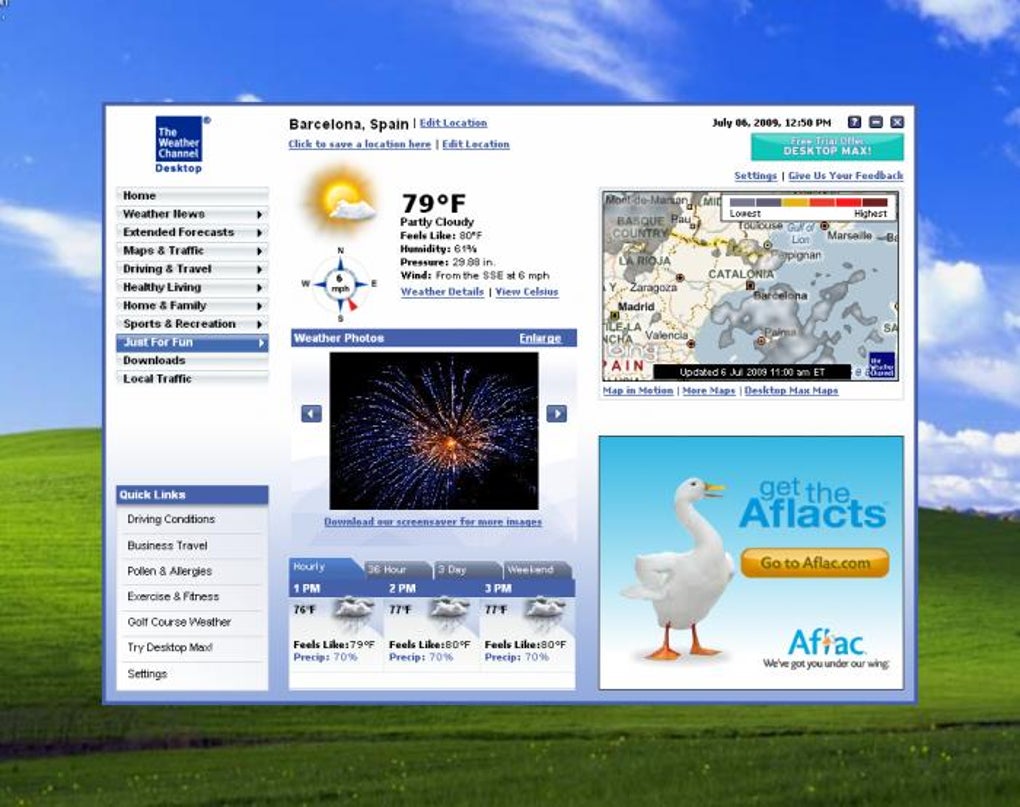Click the partly cloudy sun icon

(x=340, y=200)
